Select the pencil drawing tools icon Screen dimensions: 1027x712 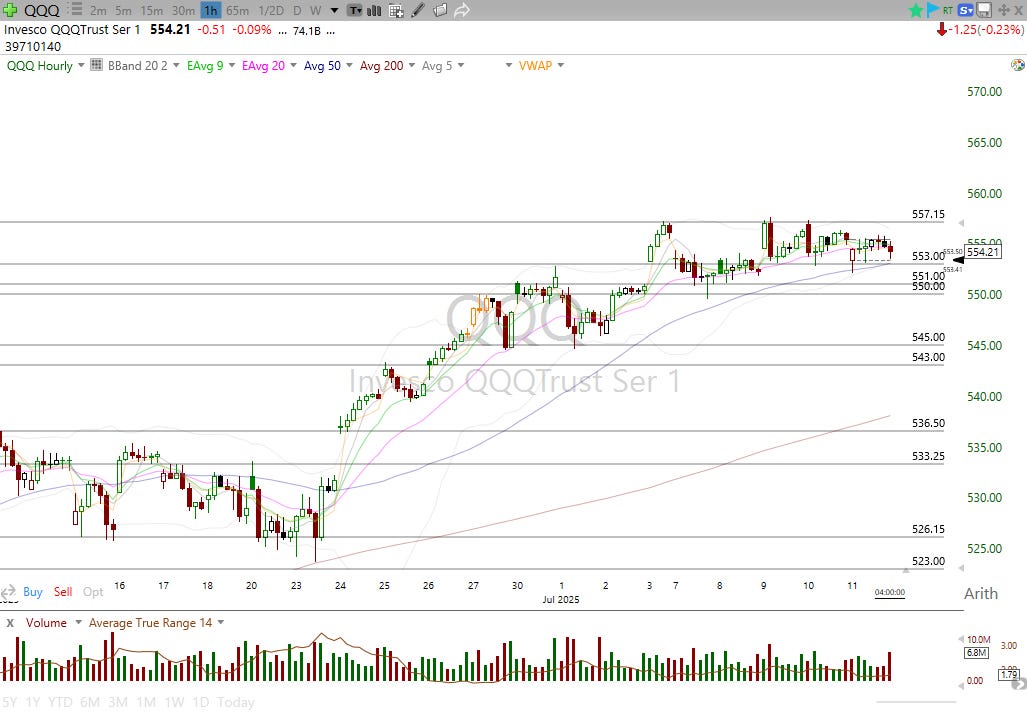tap(419, 10)
